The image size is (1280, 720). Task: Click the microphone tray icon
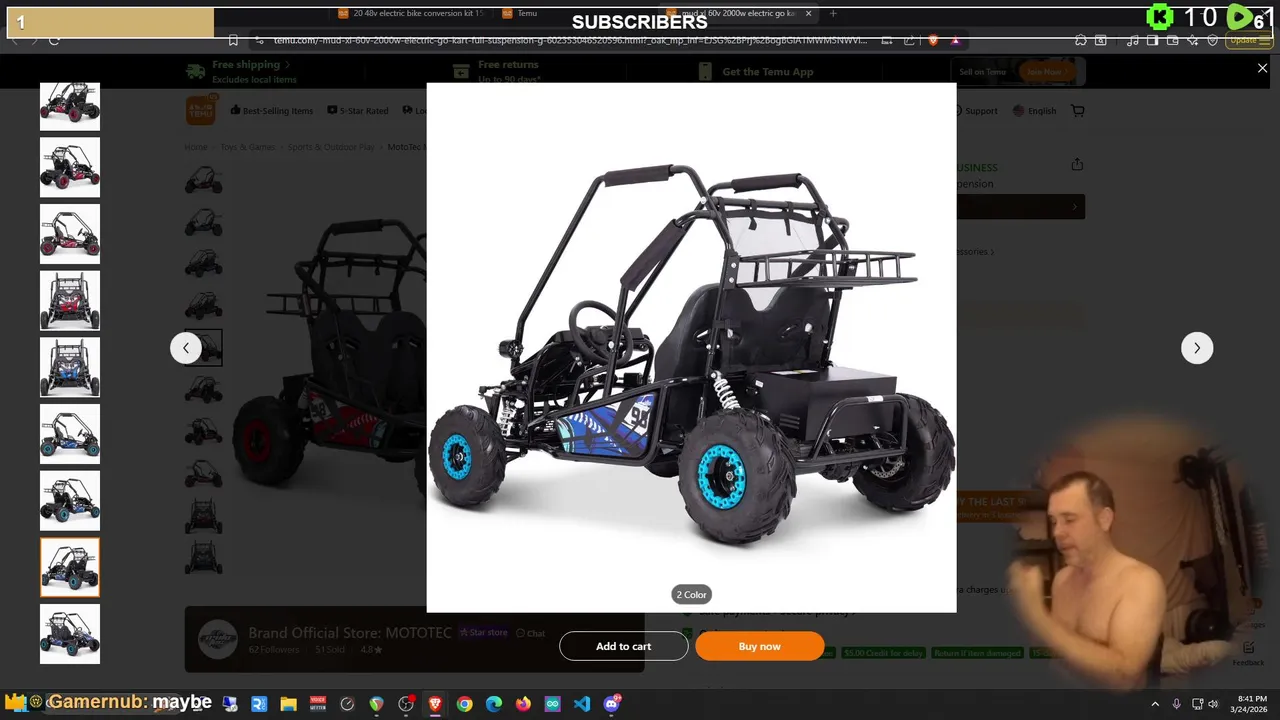coord(1176,704)
